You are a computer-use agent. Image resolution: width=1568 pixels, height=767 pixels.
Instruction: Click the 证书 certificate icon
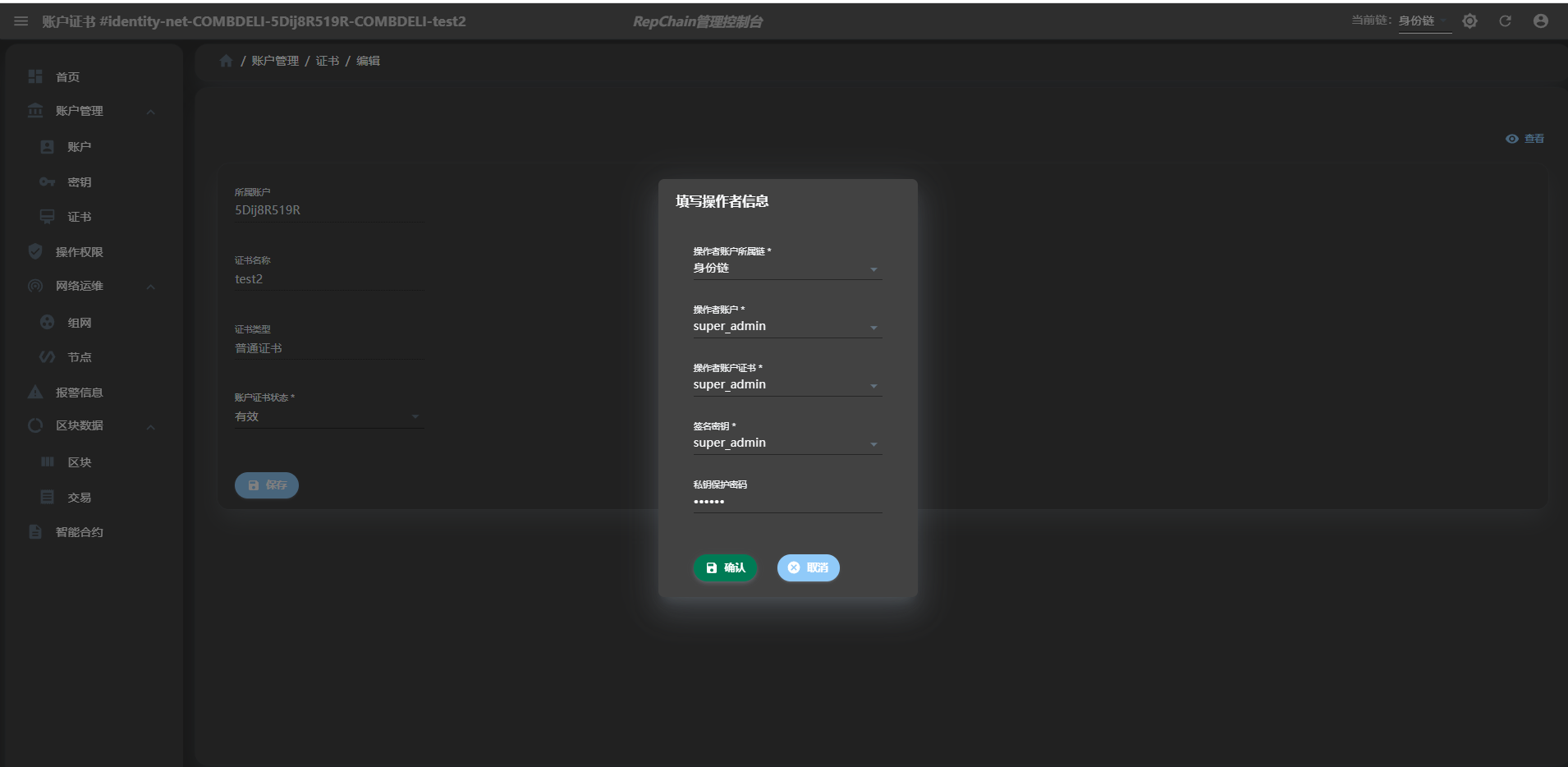47,217
